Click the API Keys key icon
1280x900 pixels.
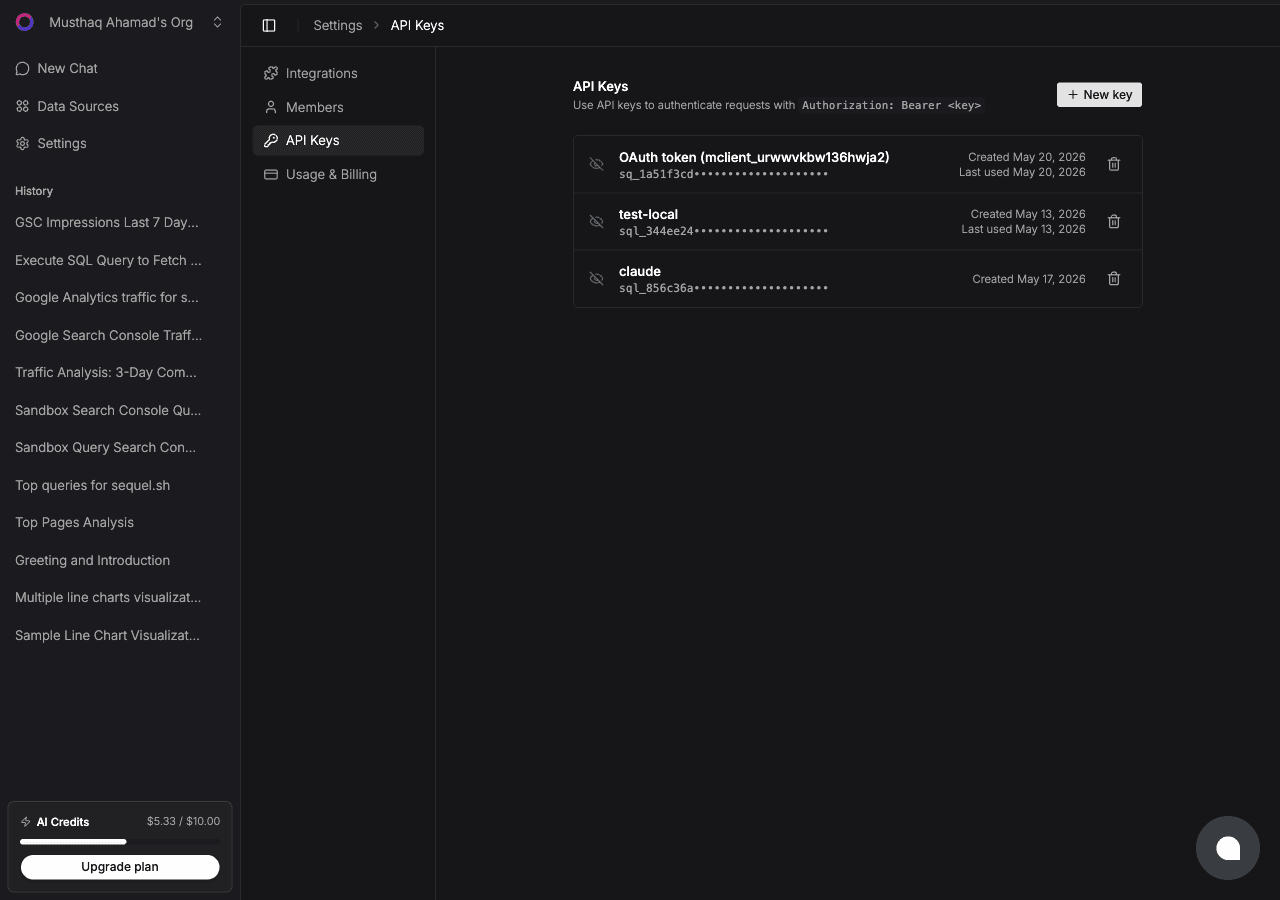click(270, 140)
